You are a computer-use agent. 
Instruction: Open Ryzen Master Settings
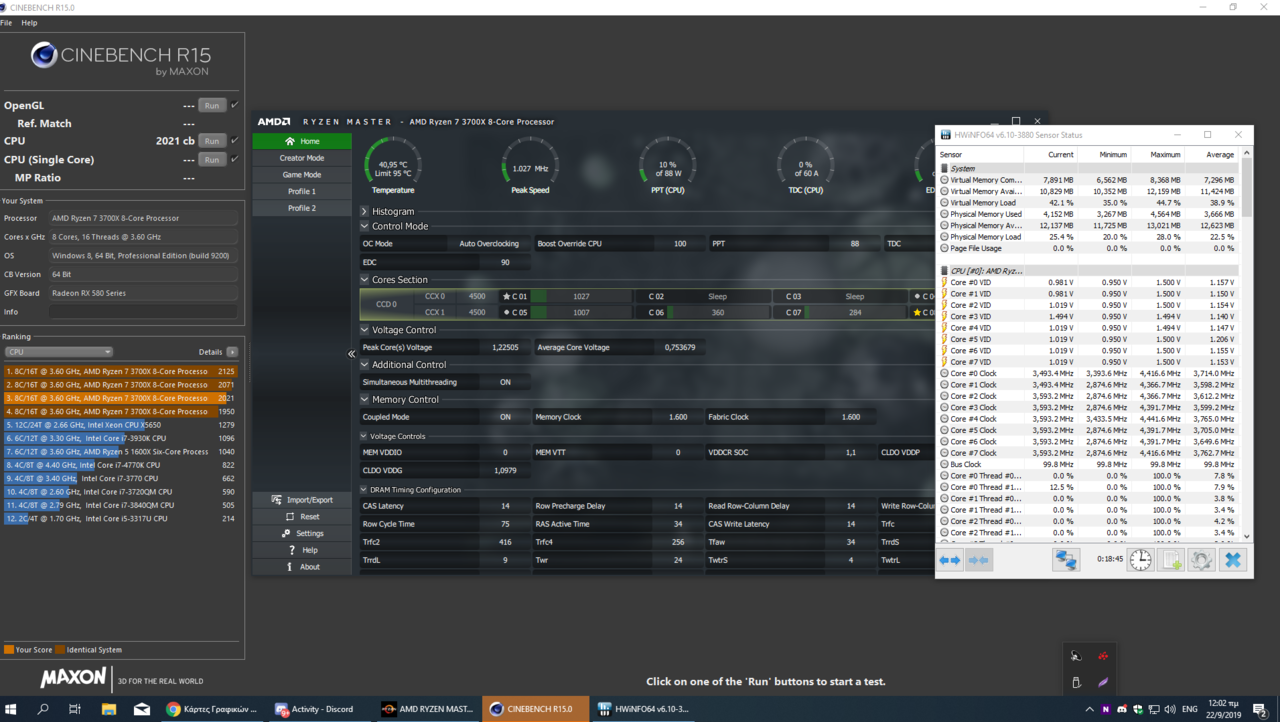(x=302, y=533)
